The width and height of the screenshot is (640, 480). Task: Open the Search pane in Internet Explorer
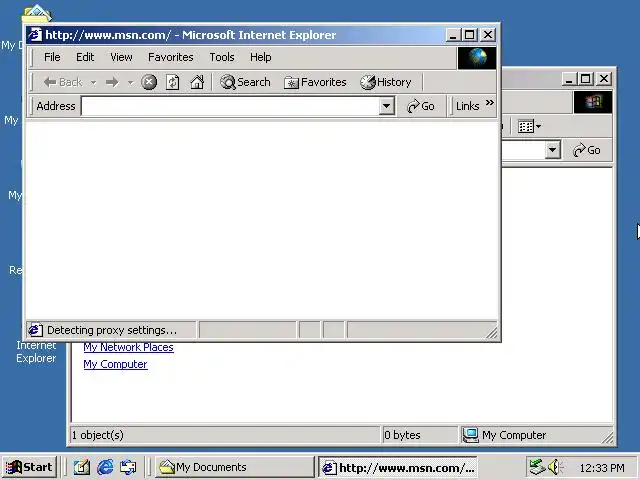point(245,82)
